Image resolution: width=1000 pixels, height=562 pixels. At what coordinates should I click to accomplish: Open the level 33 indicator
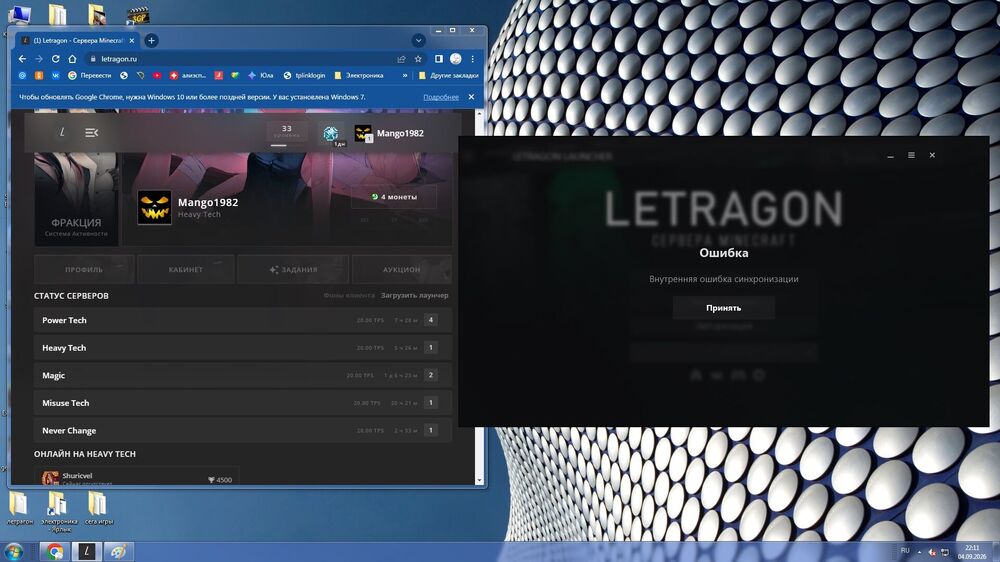pyautogui.click(x=286, y=132)
